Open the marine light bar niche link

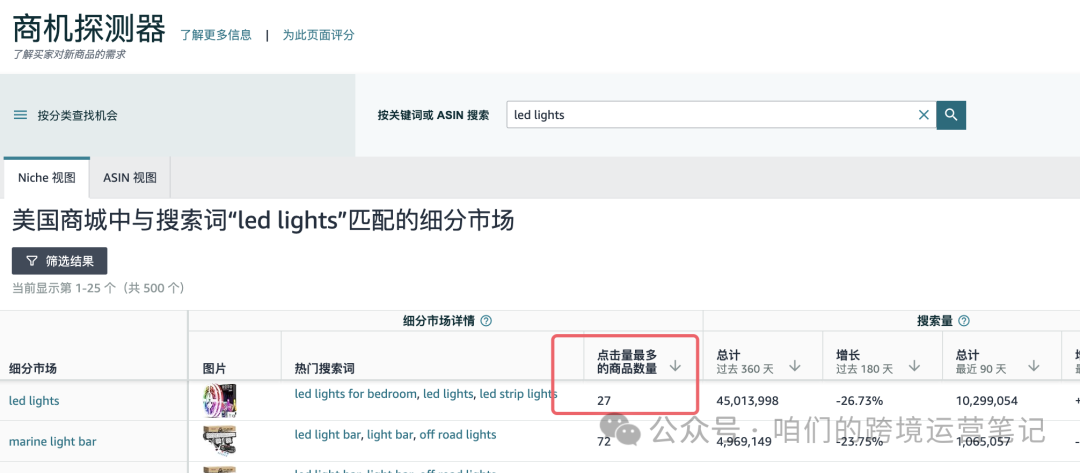[52, 442]
